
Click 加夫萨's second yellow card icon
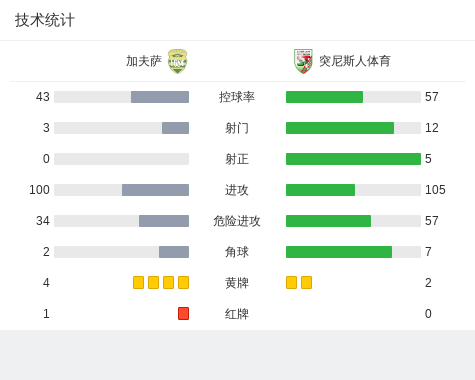tap(153, 282)
